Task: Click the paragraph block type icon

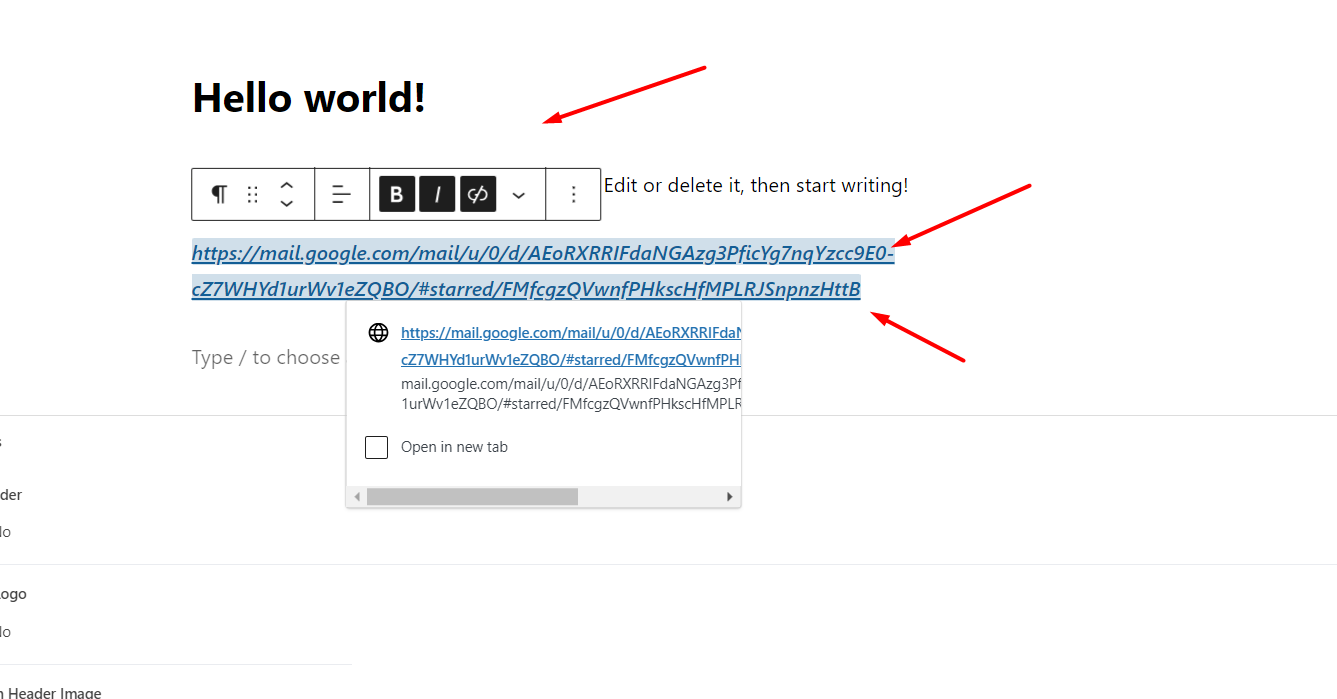Action: click(x=219, y=194)
